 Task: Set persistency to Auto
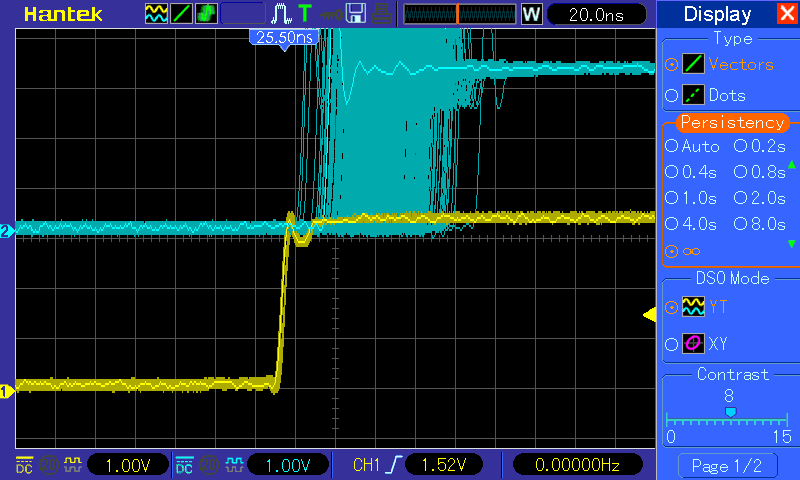671,146
